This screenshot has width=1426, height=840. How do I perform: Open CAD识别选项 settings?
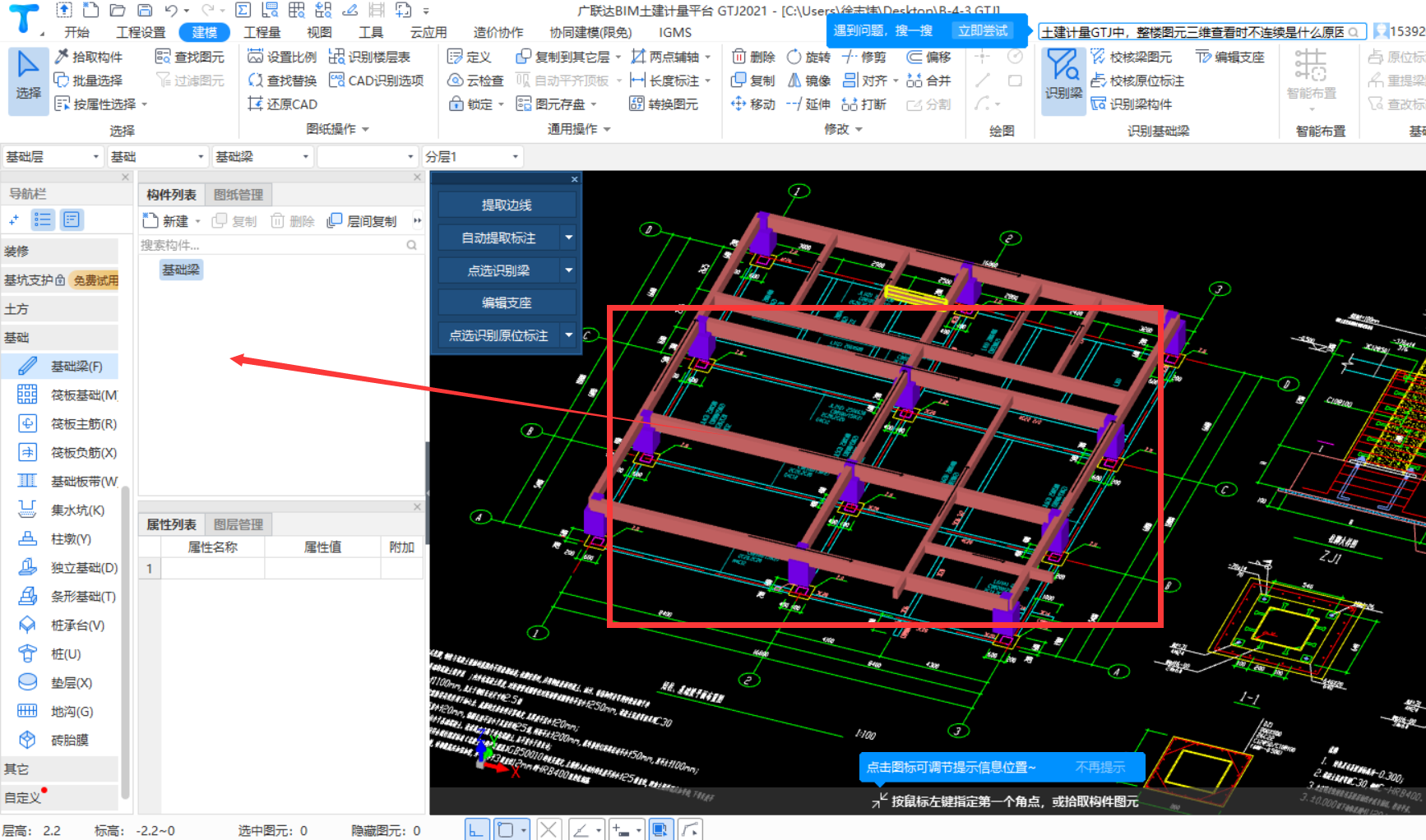[x=376, y=81]
